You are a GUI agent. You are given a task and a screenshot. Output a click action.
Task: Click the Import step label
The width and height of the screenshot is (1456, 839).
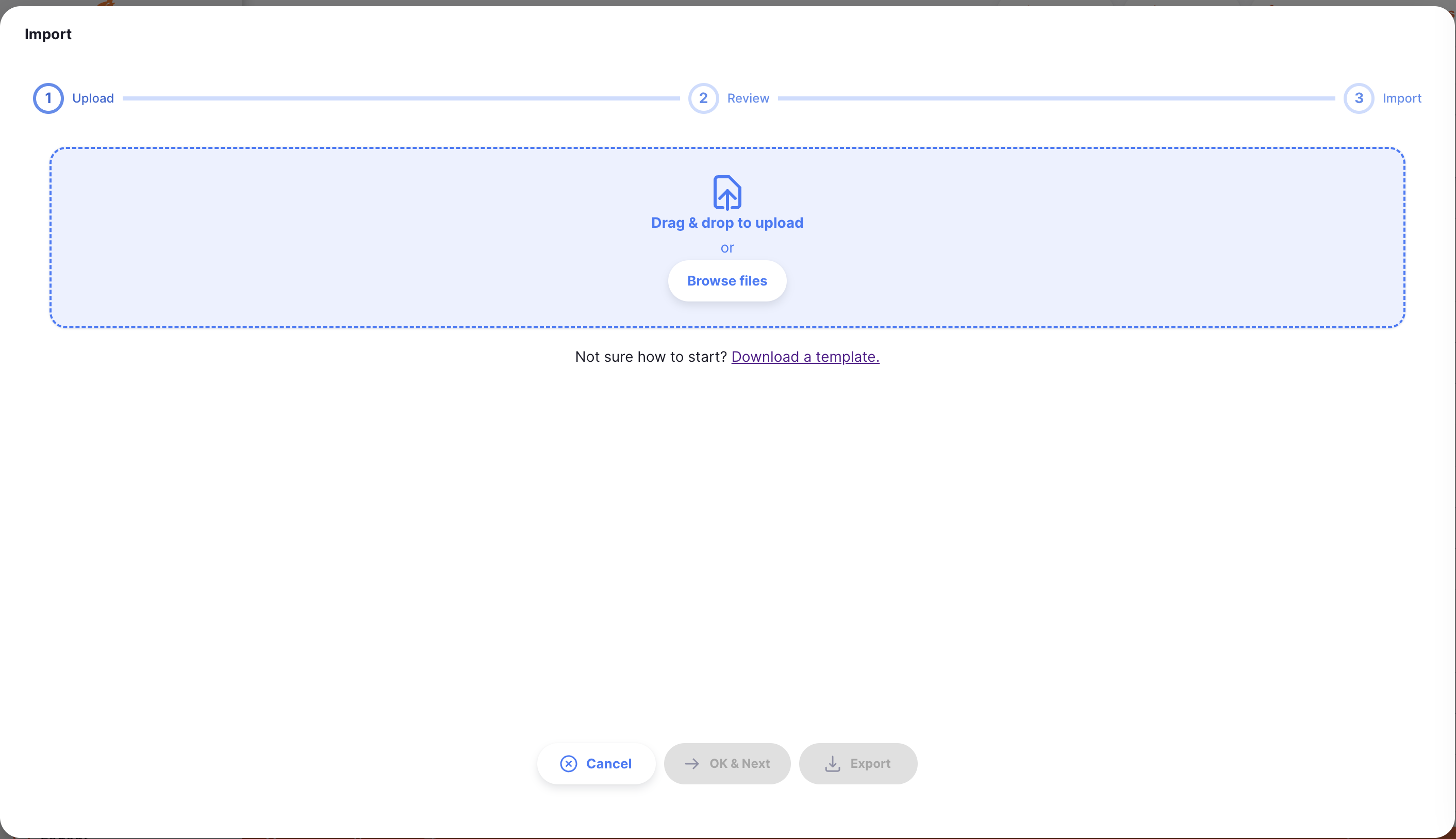tap(1402, 98)
